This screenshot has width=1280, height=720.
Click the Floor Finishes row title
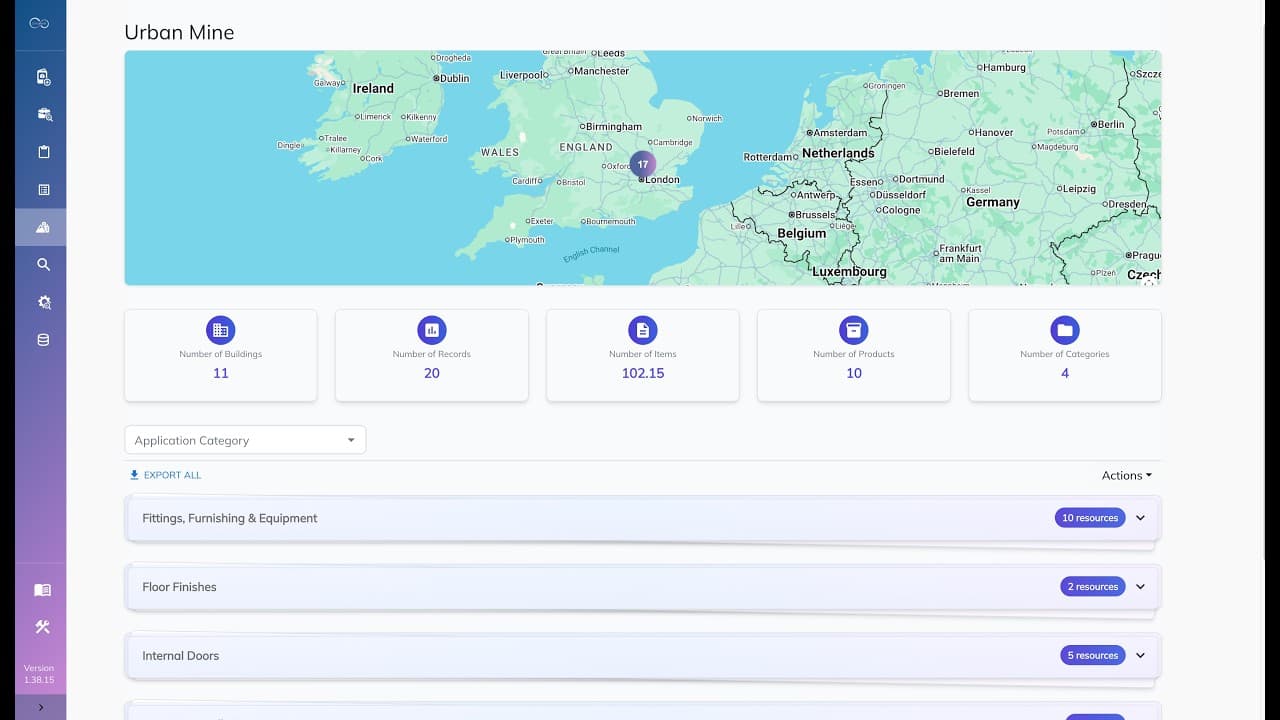(x=180, y=587)
